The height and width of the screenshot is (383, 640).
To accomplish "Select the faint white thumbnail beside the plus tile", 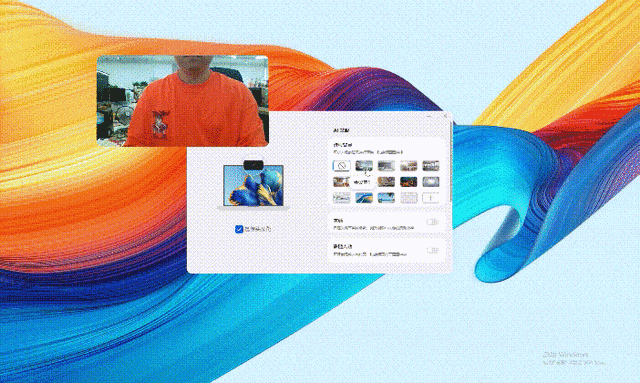I will [409, 198].
